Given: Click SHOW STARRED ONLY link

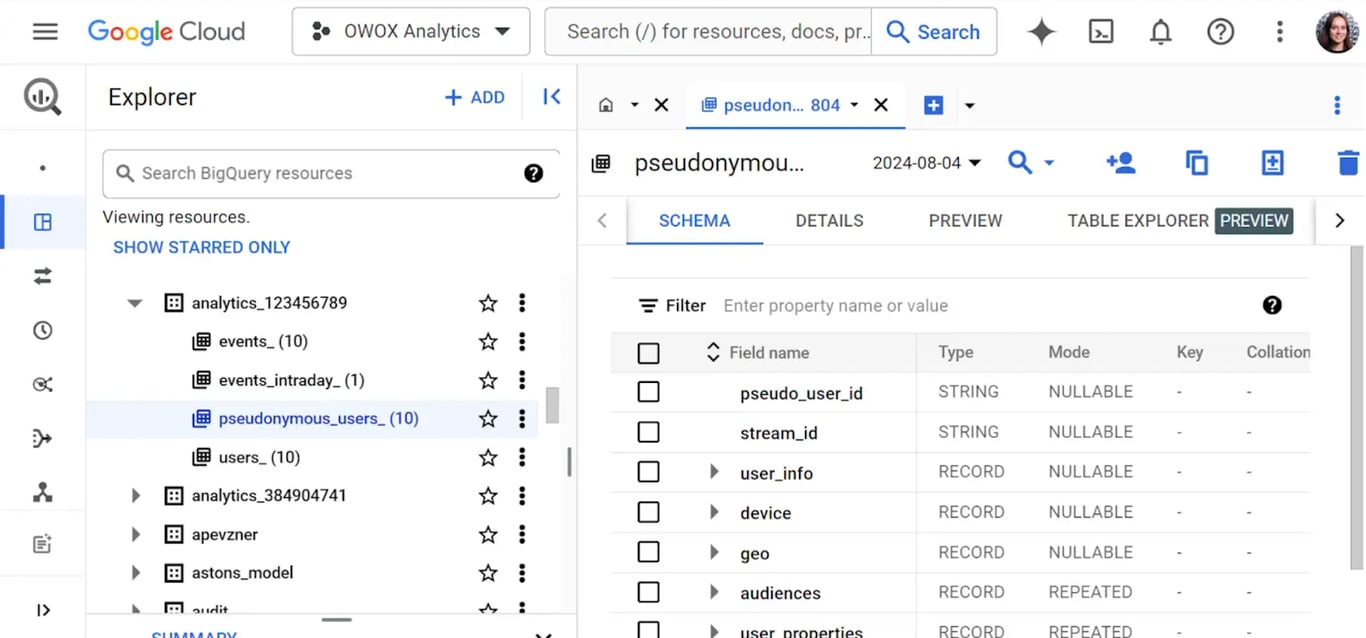Looking at the screenshot, I should coord(201,247).
